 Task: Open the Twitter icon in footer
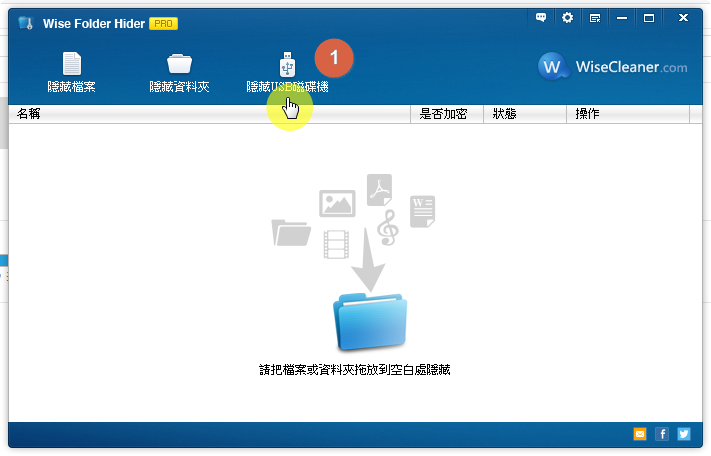pyautogui.click(x=684, y=434)
